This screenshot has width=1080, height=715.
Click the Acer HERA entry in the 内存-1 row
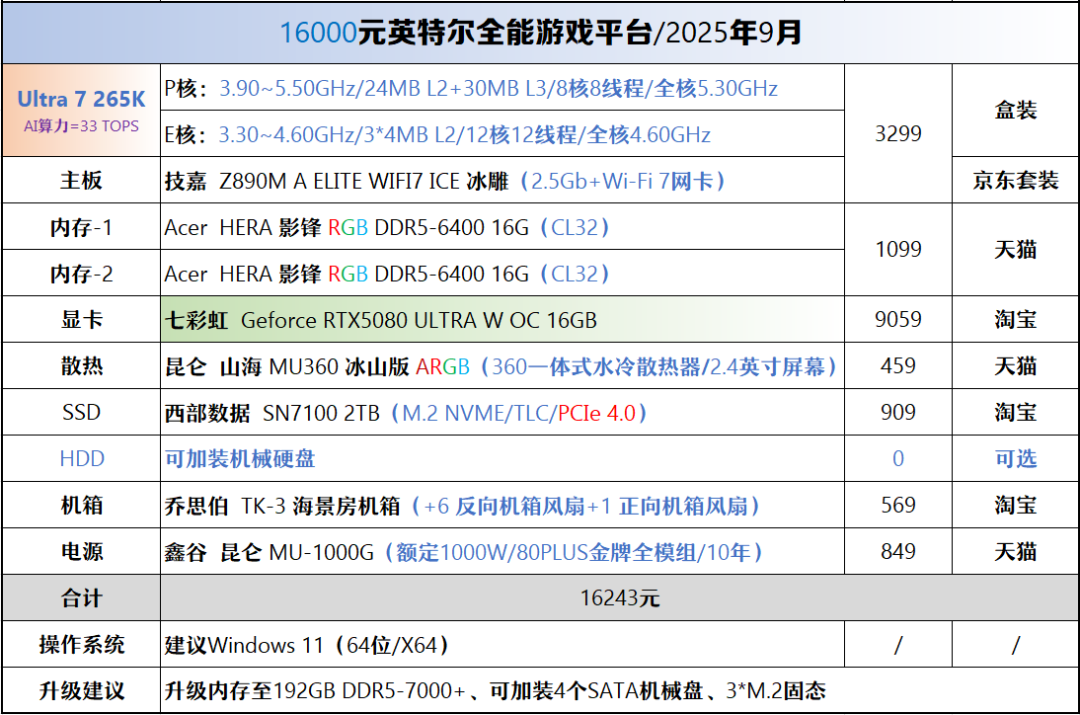coord(387,227)
